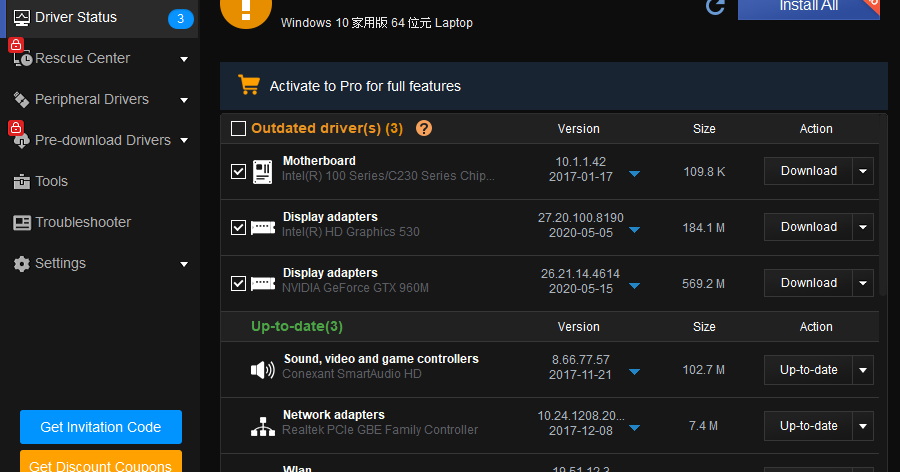Open version dropdown for 27.20.100.8190
This screenshot has height=472, width=900.
click(x=634, y=230)
